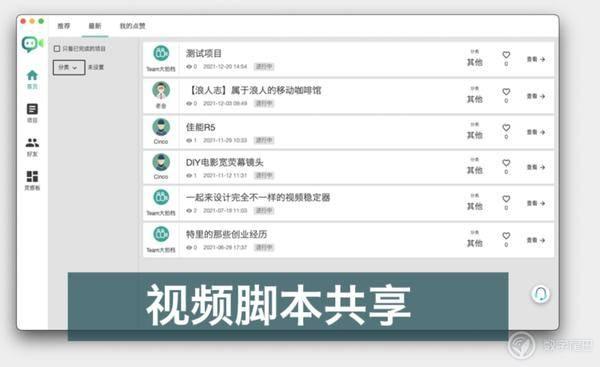The width and height of the screenshot is (600, 367).
Task: Like the 测试项目 project with heart icon
Action: (506, 55)
